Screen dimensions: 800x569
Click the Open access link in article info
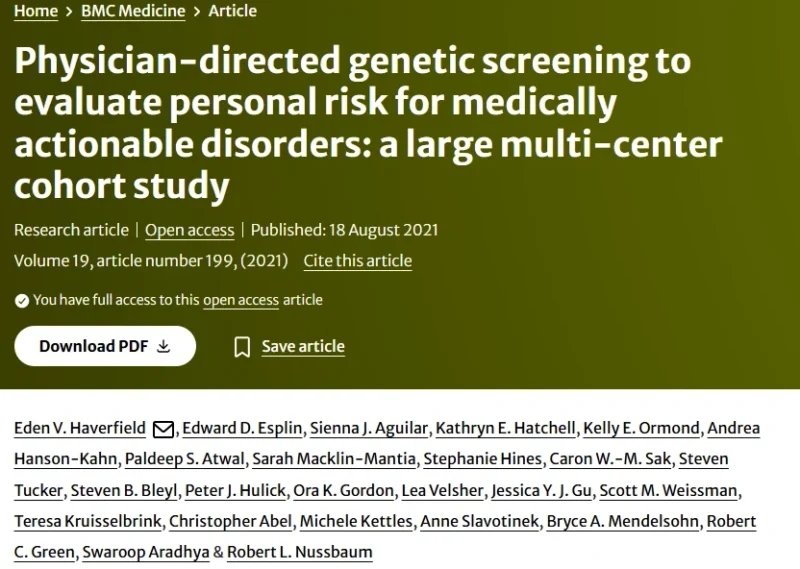190,230
